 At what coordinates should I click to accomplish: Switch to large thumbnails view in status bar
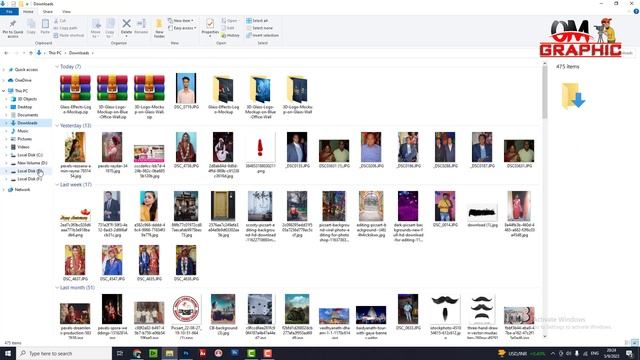point(635,343)
